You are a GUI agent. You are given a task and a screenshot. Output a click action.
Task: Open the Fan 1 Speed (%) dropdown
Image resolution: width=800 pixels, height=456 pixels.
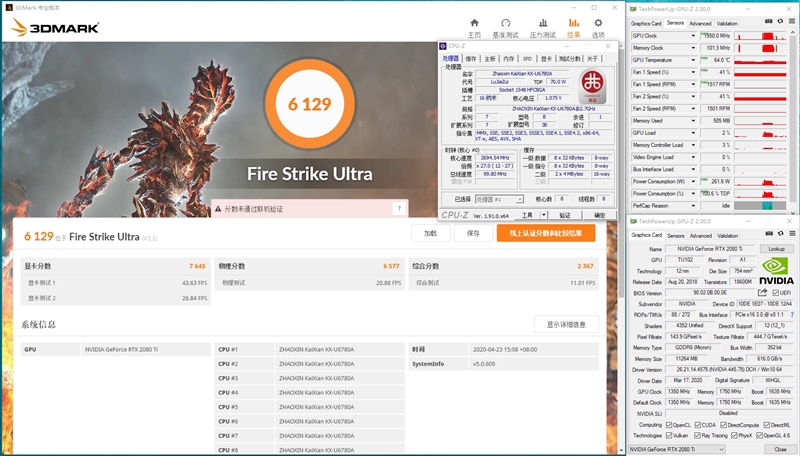click(693, 72)
